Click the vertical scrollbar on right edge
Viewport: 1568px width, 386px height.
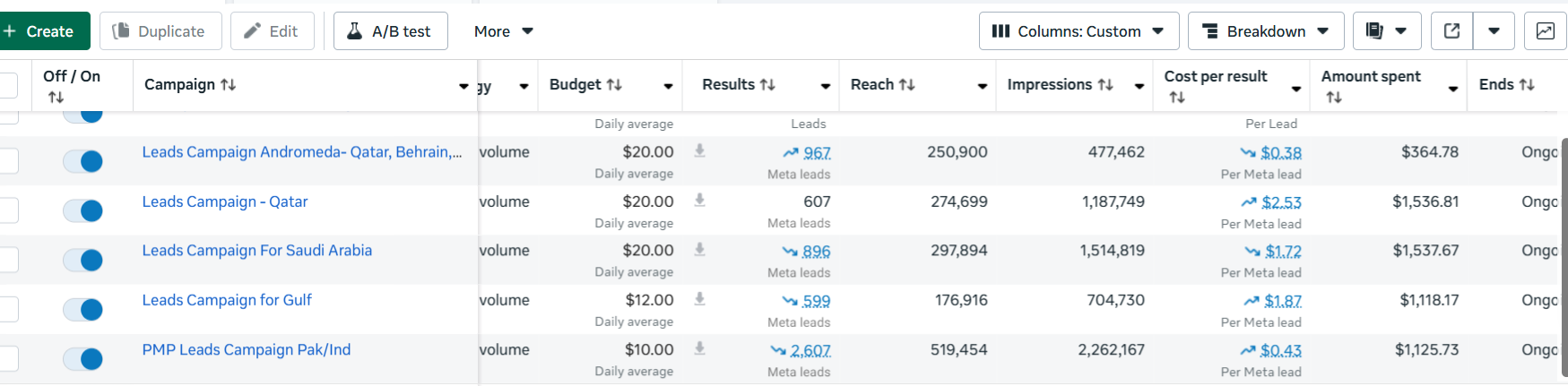(1564, 251)
